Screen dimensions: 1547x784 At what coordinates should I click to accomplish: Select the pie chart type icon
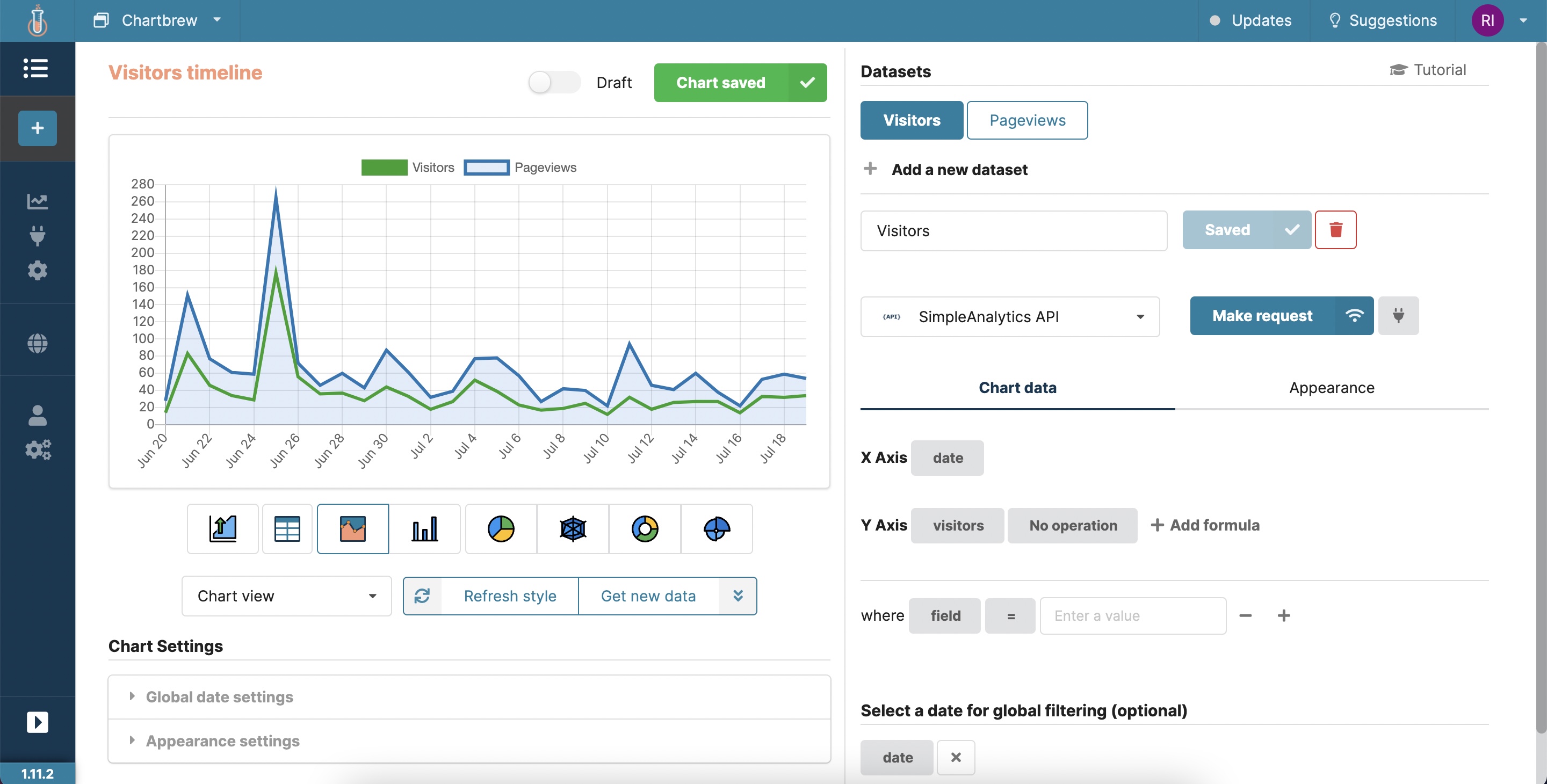500,529
